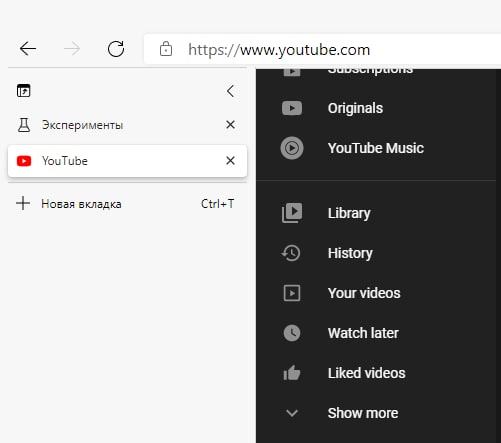Open History page
501x443 pixels.
pyautogui.click(x=350, y=253)
